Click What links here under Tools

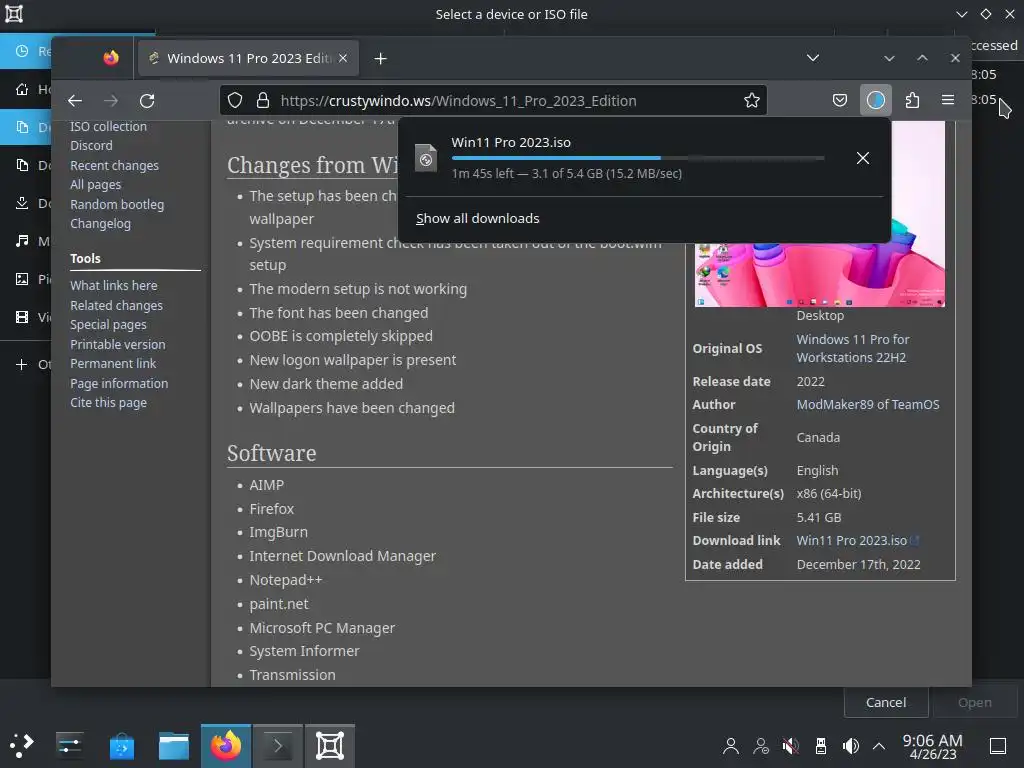[x=114, y=285]
